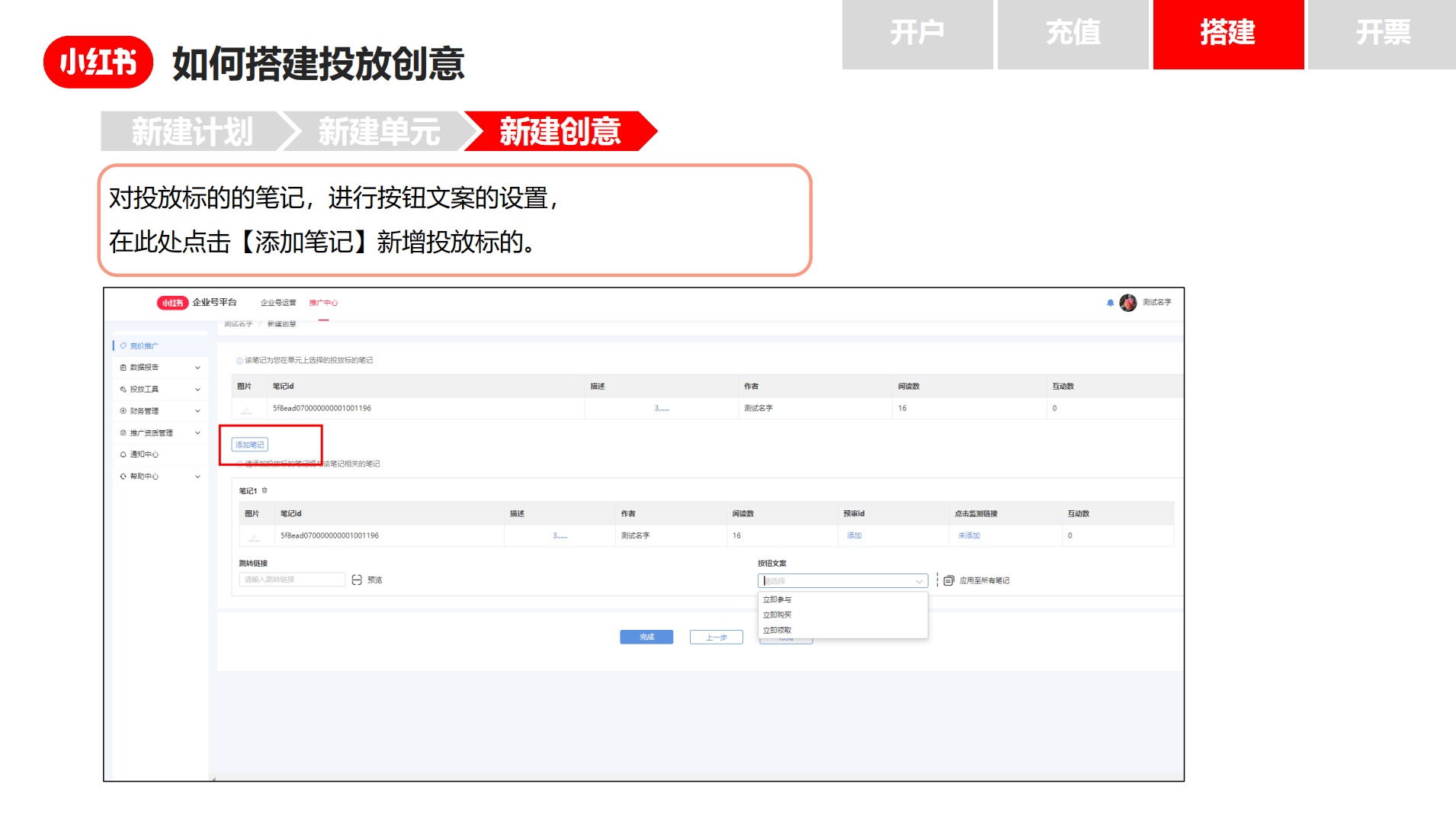The height and width of the screenshot is (816, 1456).
Task: Delete 笔记1 using the trash icon
Action: tap(265, 490)
